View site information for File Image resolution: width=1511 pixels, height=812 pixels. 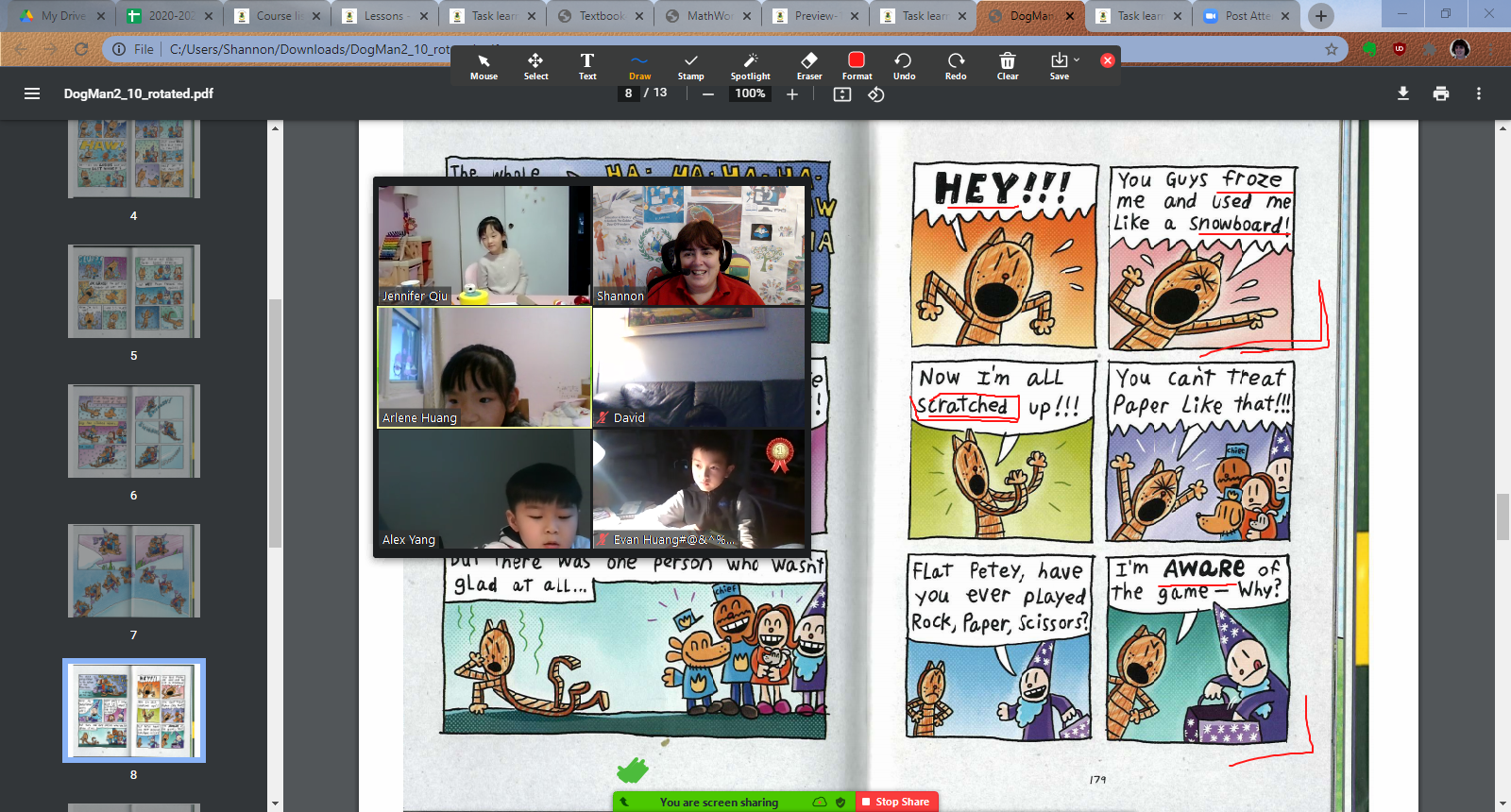click(x=132, y=49)
